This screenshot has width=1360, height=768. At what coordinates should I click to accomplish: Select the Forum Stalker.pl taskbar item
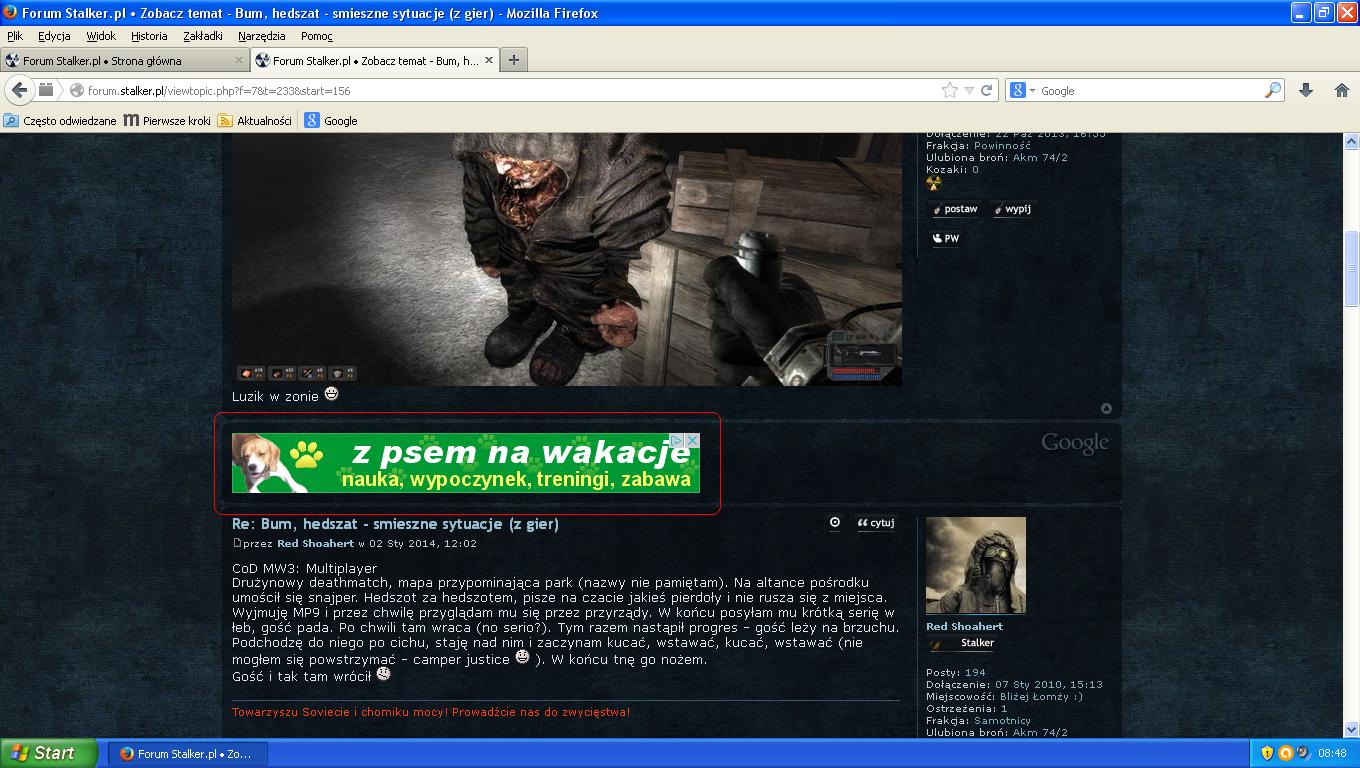(188, 754)
